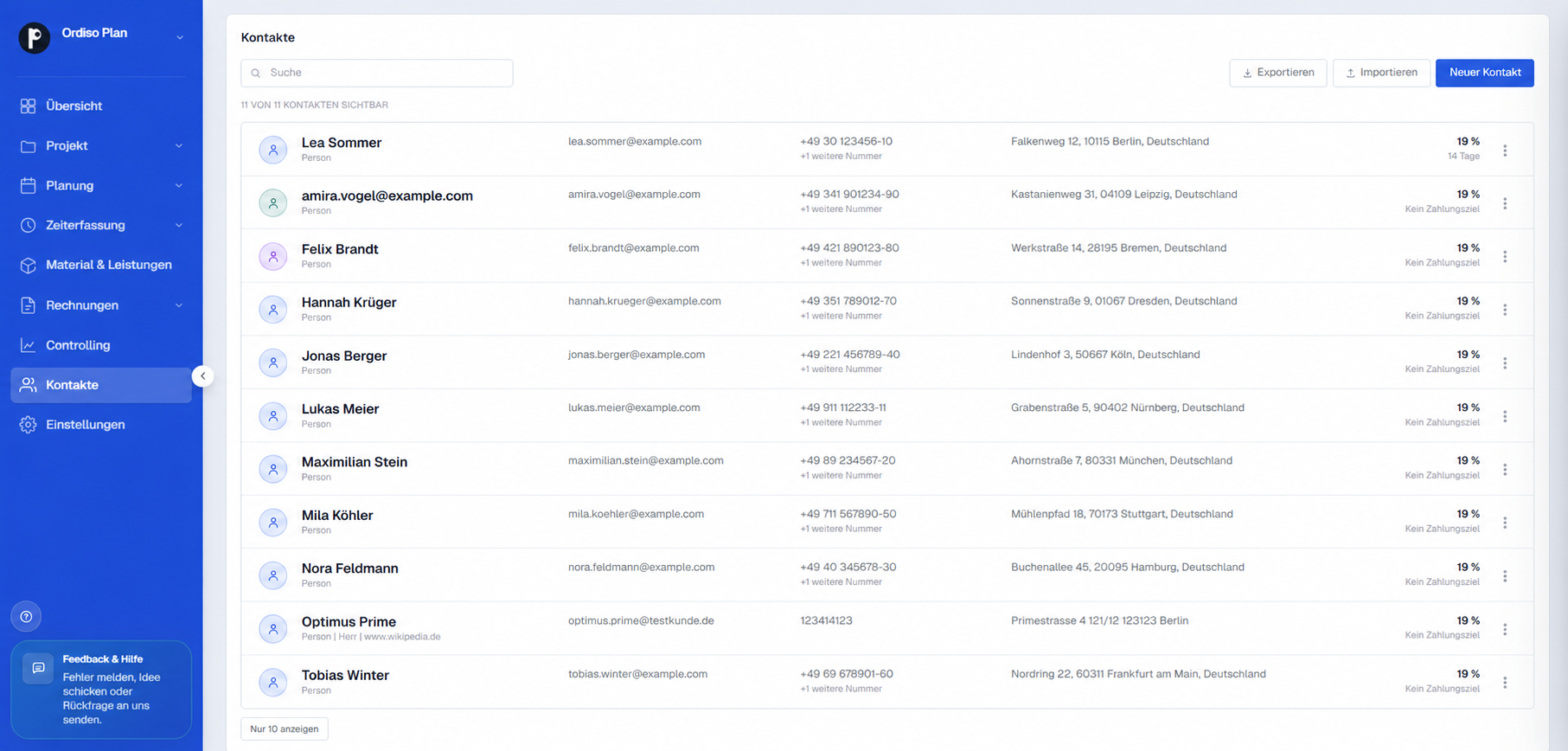Click phone number 123414123

tap(826, 620)
